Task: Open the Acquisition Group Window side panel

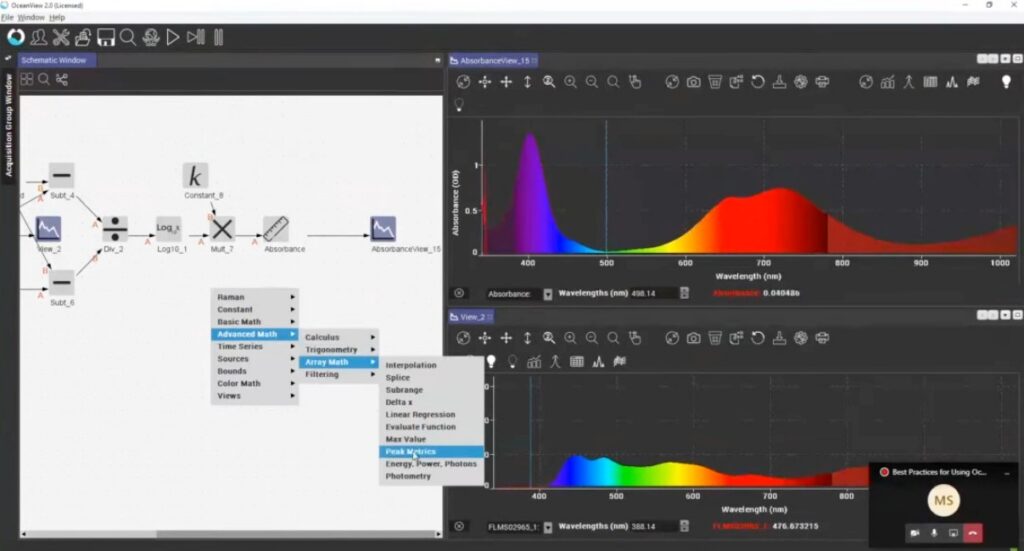Action: click(9, 125)
